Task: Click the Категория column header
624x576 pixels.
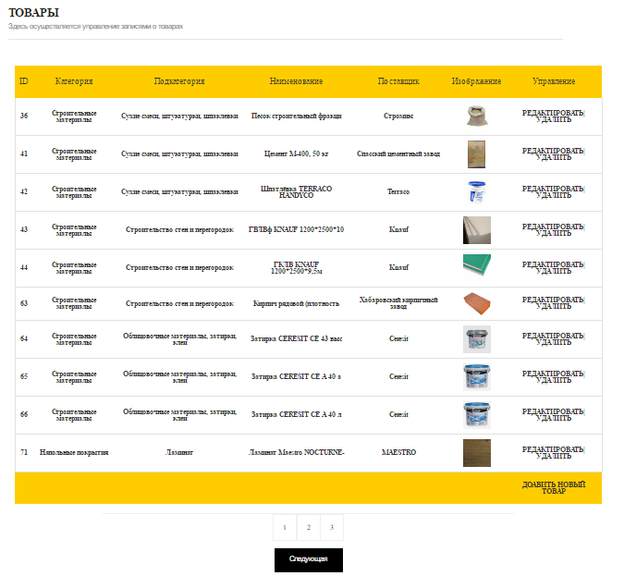Action: coord(74,81)
